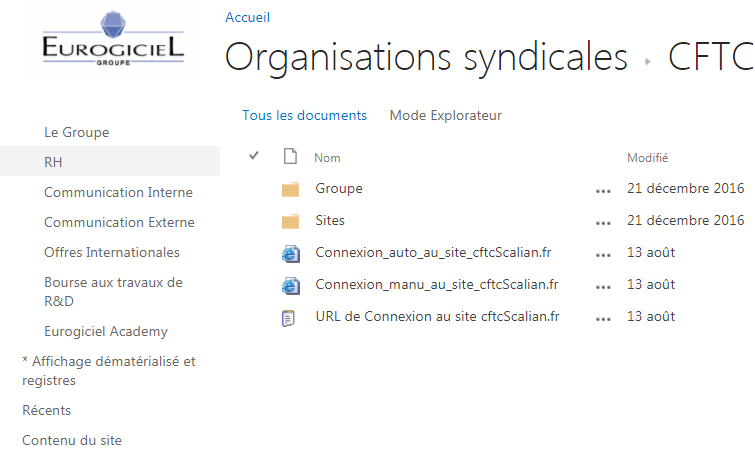Viewport: 755px width, 456px height.
Task: Click 13 août date of URL de Connexion row
Action: pos(651,316)
